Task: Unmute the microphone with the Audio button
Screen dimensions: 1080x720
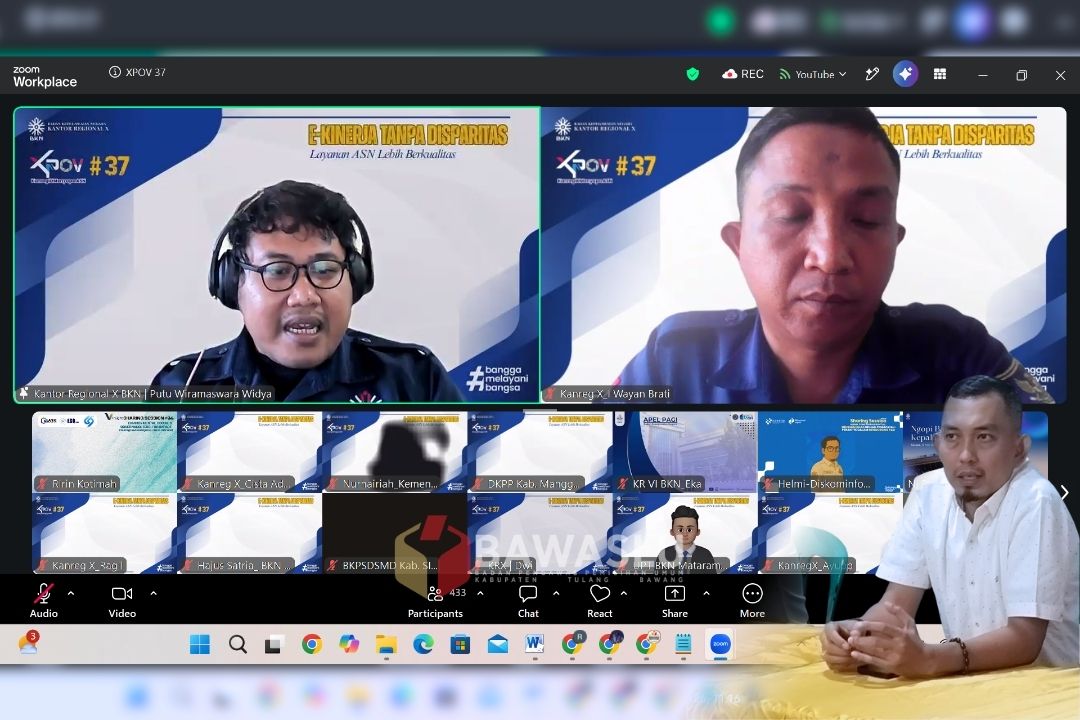Action: (x=43, y=600)
